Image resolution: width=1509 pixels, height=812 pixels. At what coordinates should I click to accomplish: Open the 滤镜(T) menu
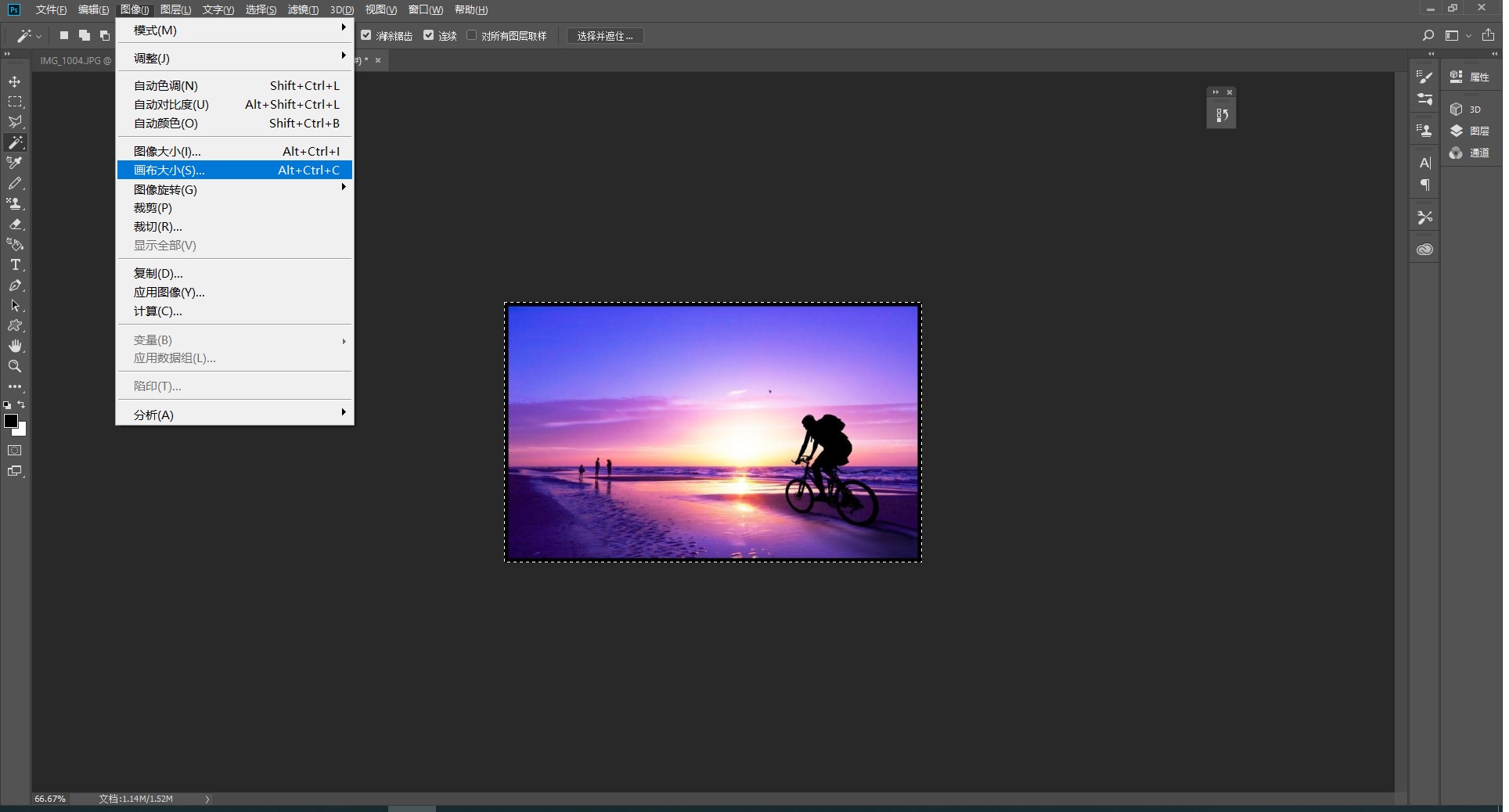click(x=303, y=9)
